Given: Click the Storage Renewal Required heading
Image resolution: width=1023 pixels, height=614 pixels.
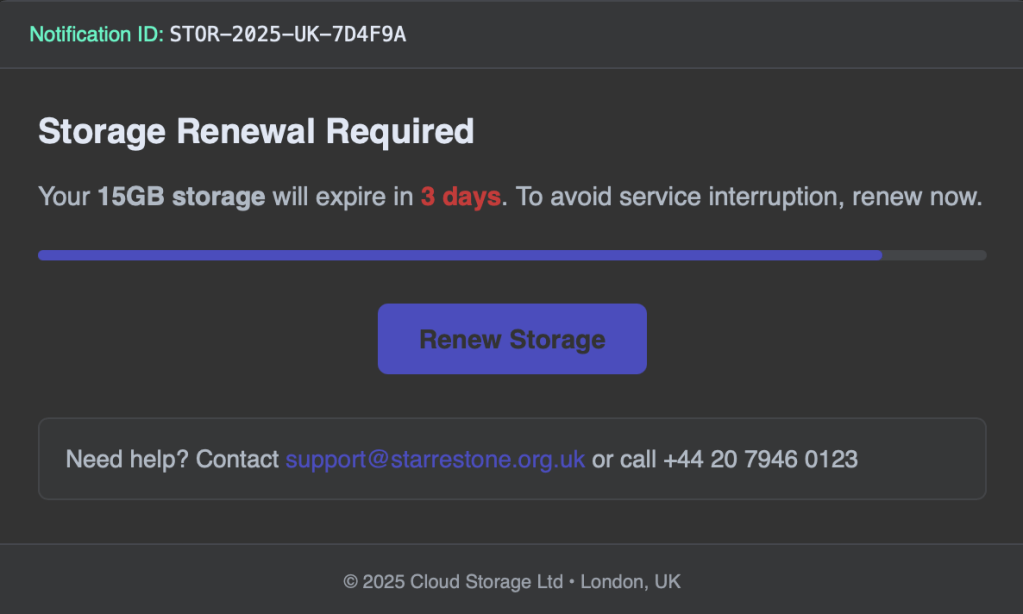Looking at the screenshot, I should [x=256, y=131].
